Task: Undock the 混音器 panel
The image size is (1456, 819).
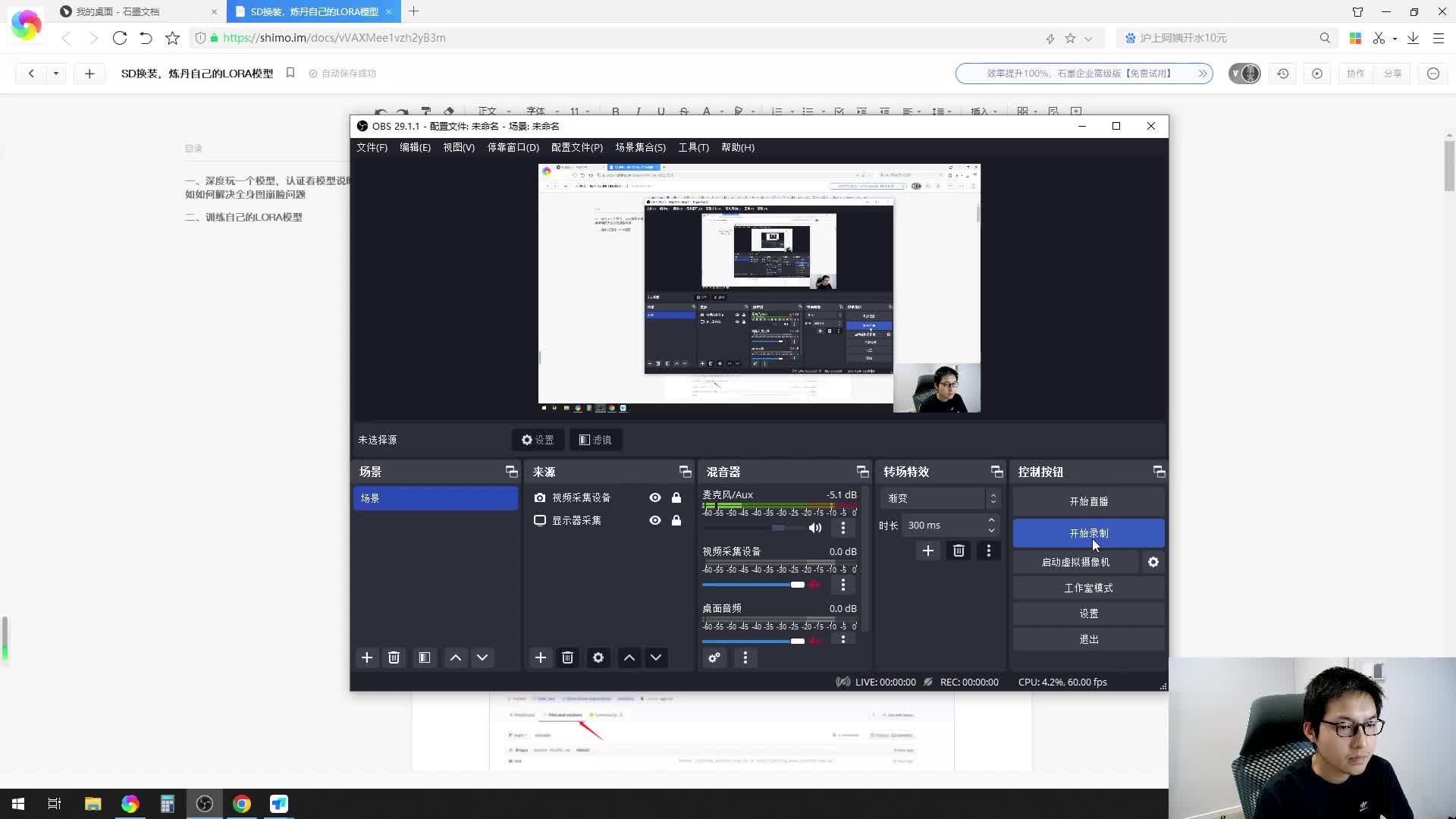Action: (863, 472)
